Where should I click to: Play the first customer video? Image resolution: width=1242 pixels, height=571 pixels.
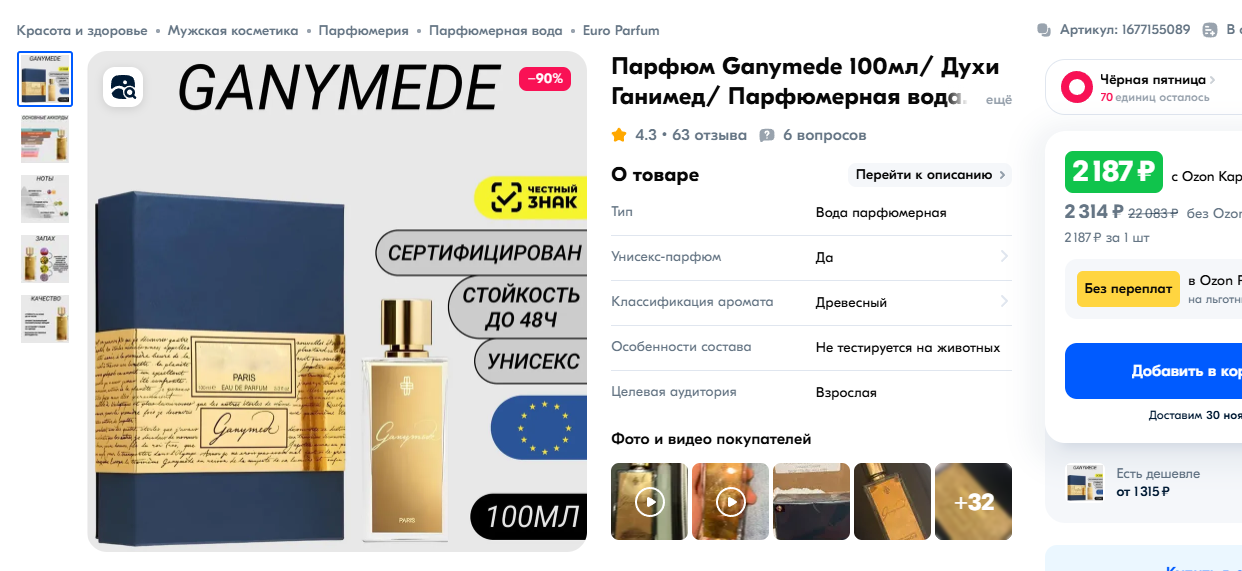pyautogui.click(x=650, y=501)
